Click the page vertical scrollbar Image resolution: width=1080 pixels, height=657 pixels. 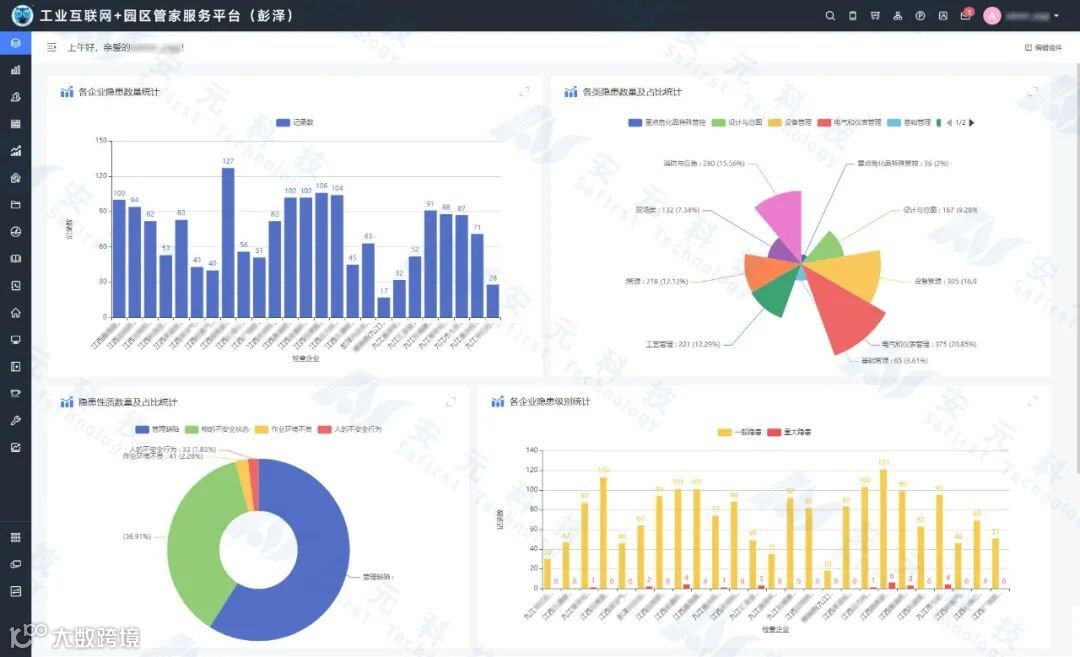(1076, 269)
